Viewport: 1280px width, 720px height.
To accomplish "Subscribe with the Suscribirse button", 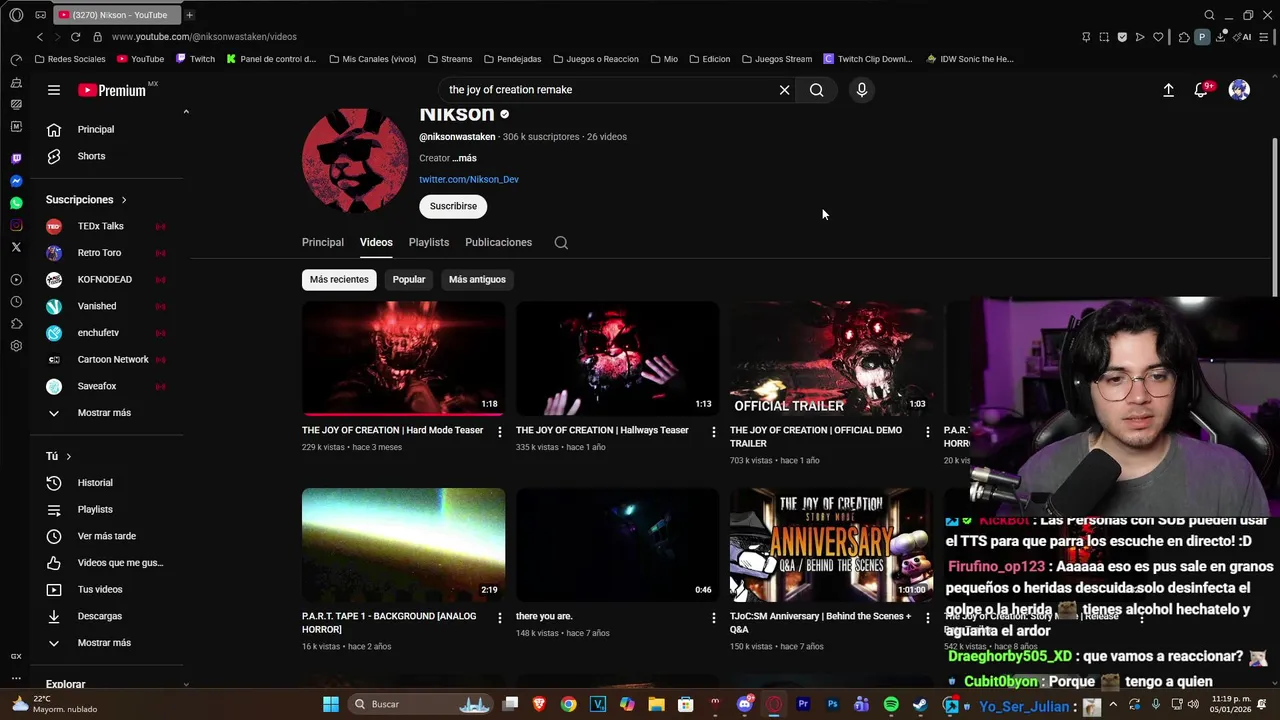I will coord(453,206).
